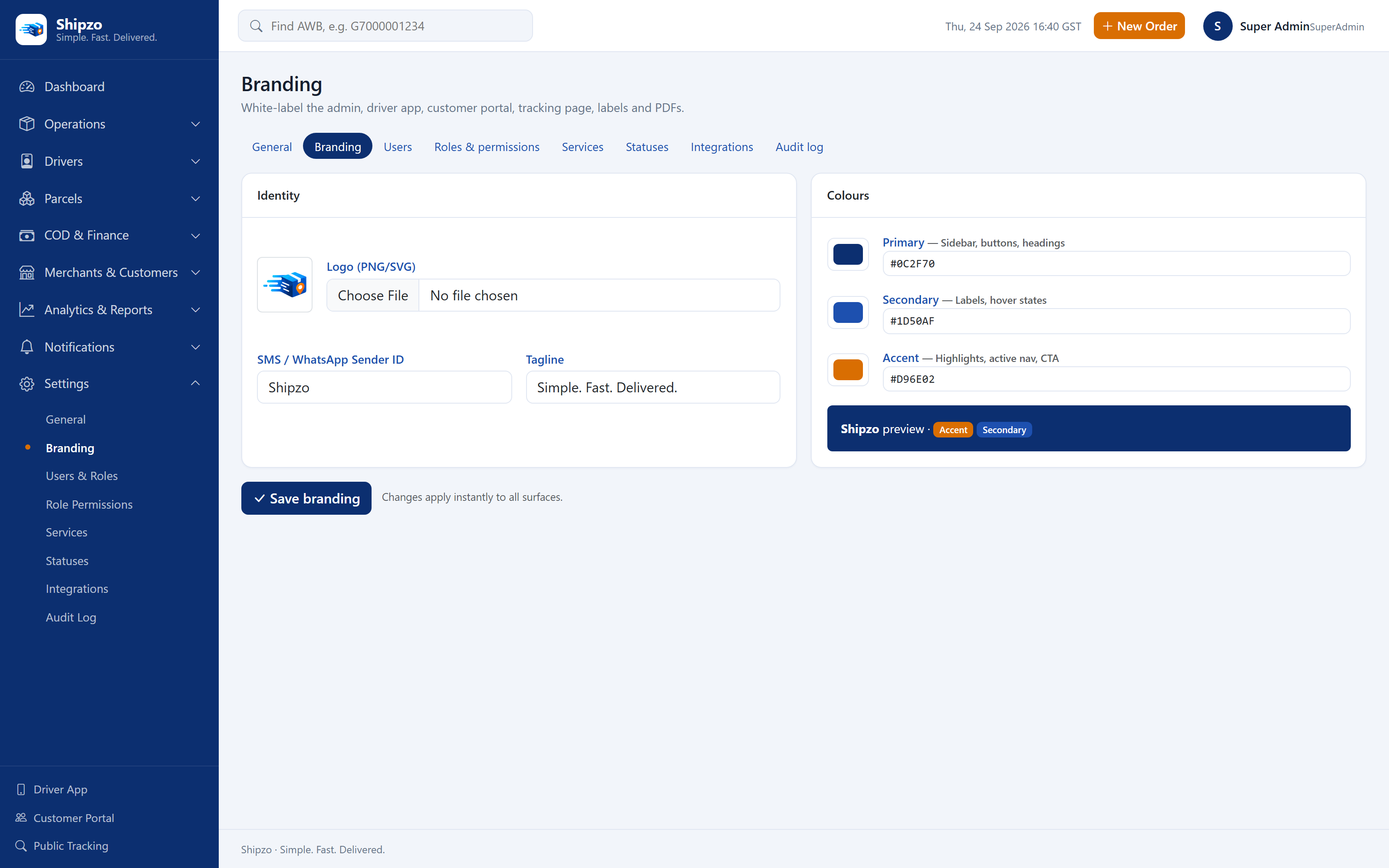Viewport: 1389px width, 868px height.
Task: Click the SMS / WhatsApp Sender ID field
Action: (x=384, y=387)
